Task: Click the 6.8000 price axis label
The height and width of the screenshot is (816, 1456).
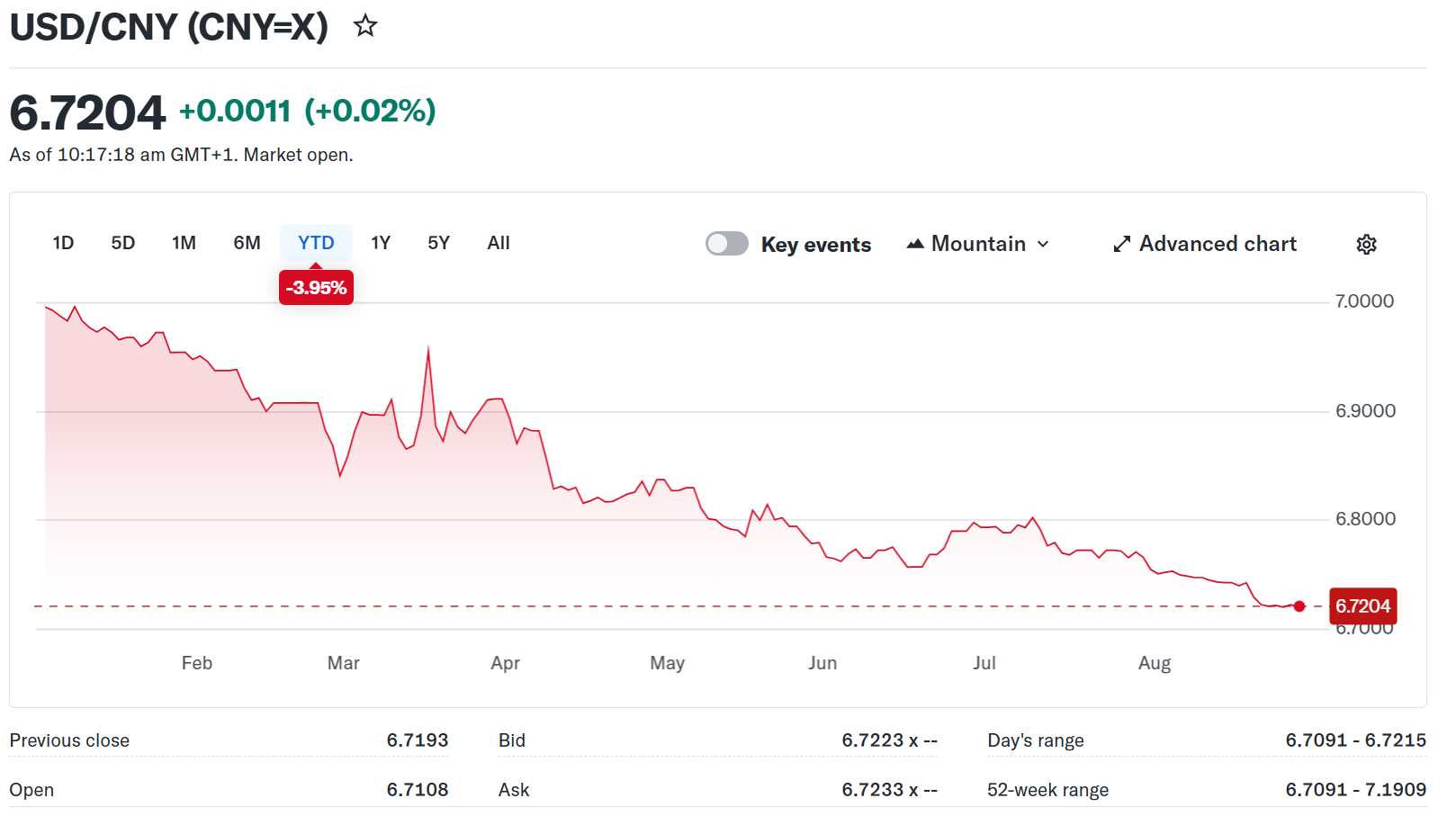Action: coord(1365,519)
